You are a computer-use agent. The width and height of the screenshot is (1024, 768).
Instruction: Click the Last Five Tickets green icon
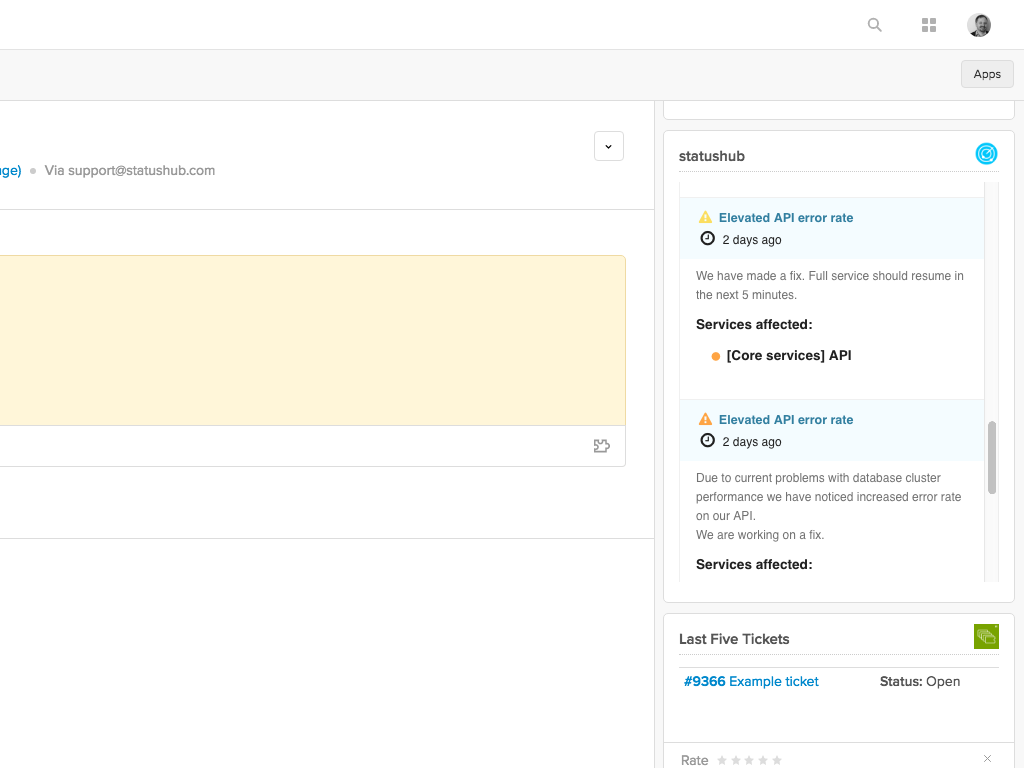click(986, 636)
